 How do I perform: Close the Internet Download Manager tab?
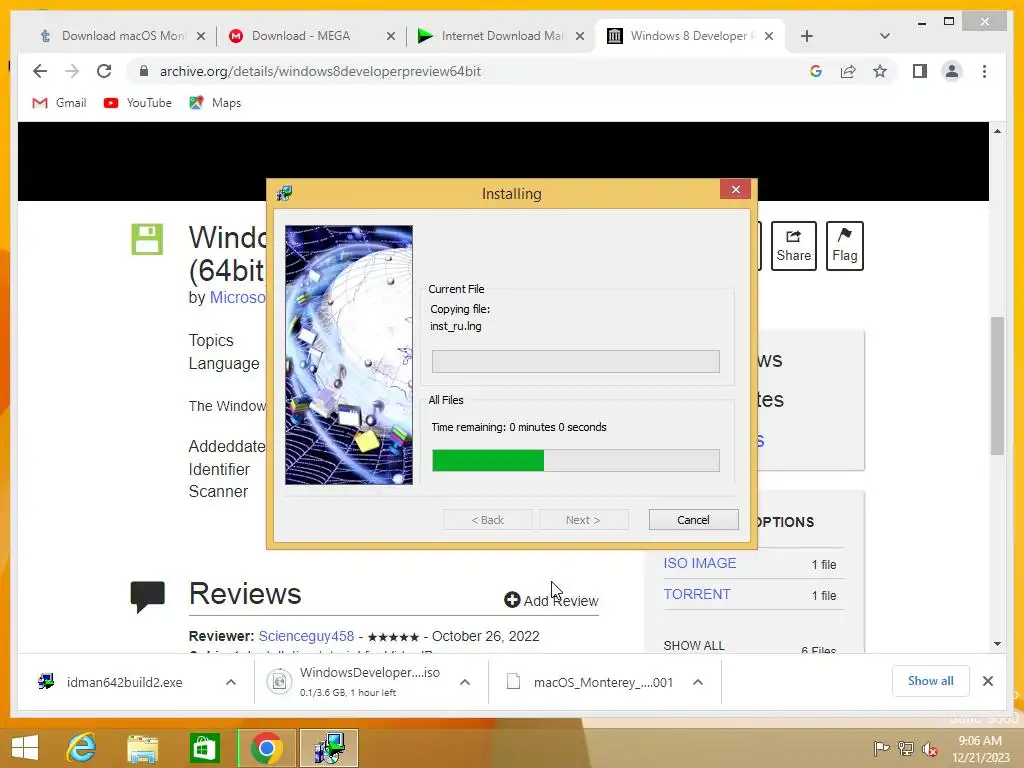coord(579,37)
